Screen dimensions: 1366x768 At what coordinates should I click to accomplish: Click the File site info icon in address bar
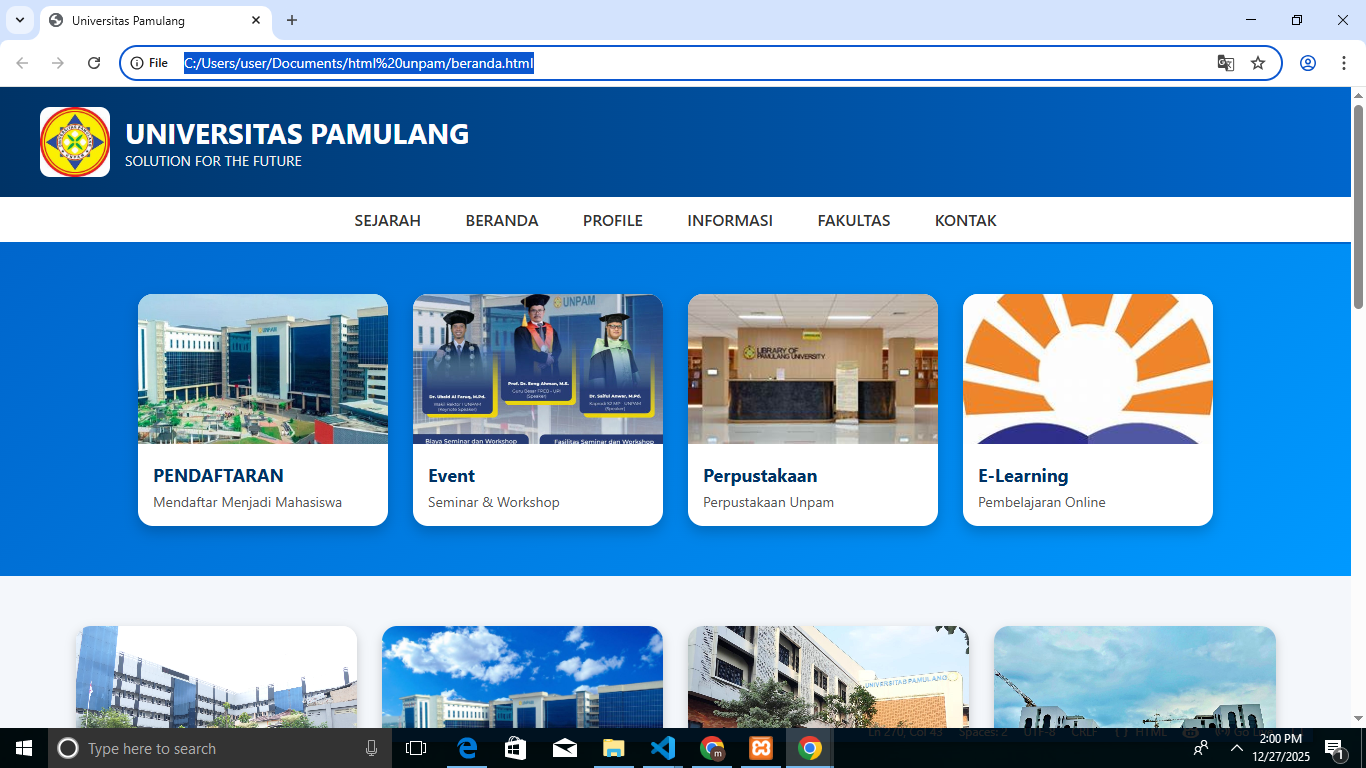click(149, 63)
